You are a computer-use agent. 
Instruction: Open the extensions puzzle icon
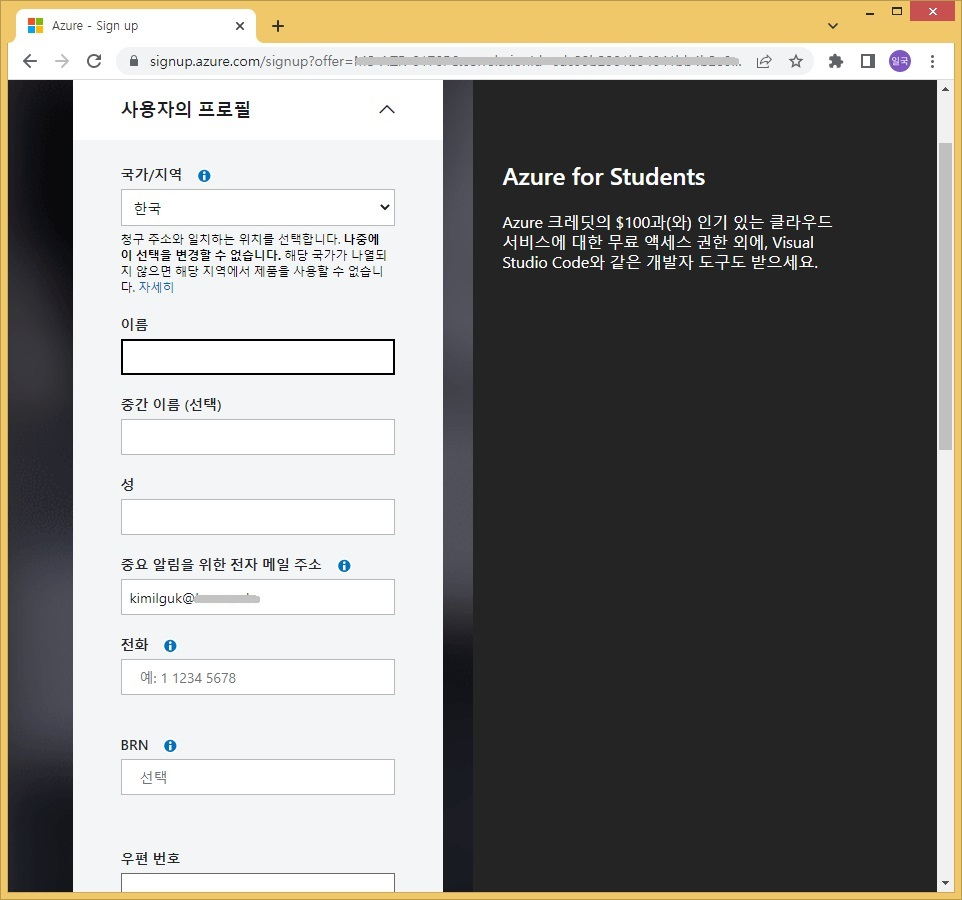[836, 61]
